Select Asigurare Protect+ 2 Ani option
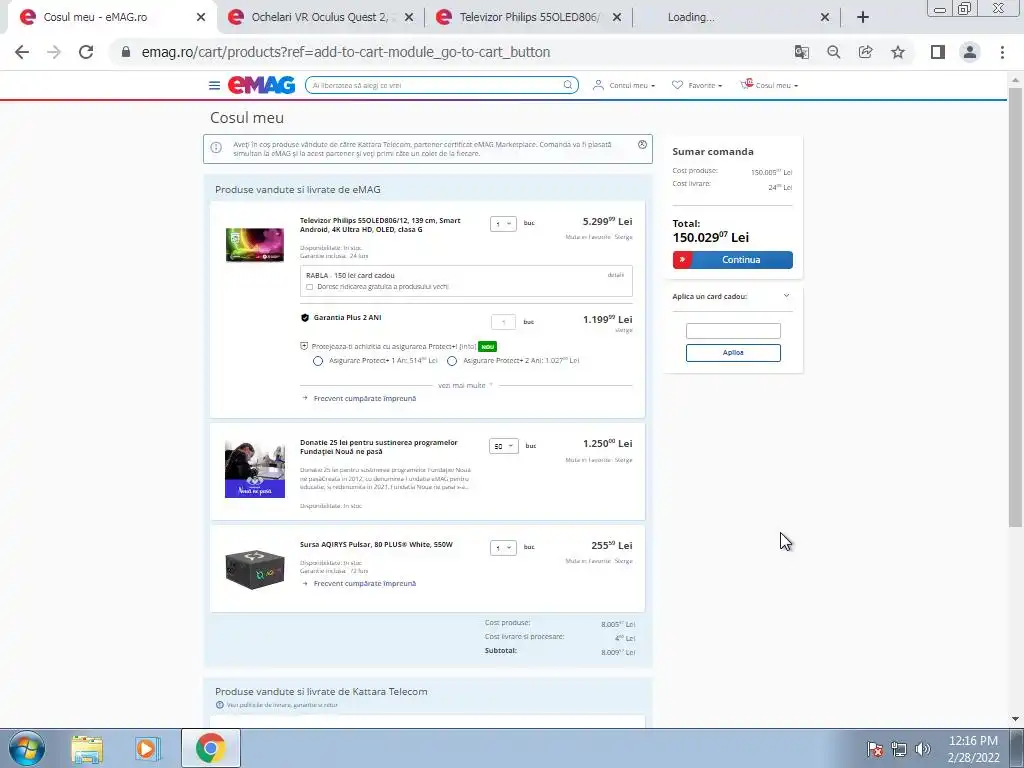Image resolution: width=1024 pixels, height=768 pixels. pyautogui.click(x=452, y=361)
